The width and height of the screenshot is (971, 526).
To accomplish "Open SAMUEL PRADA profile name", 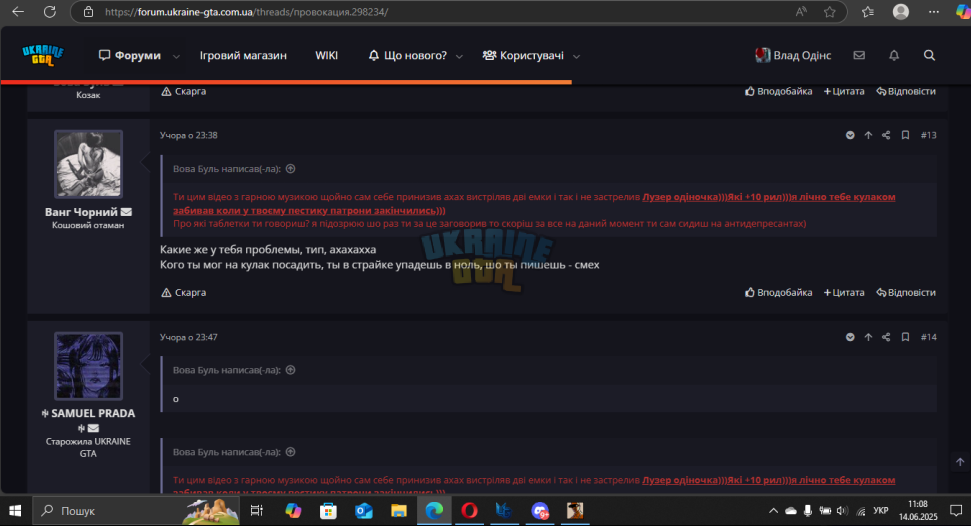I will coord(93,413).
